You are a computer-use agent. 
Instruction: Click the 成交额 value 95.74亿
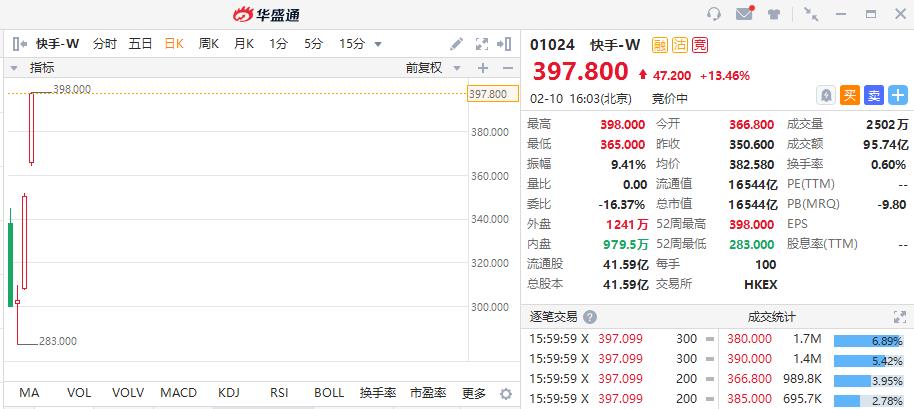tap(885, 144)
